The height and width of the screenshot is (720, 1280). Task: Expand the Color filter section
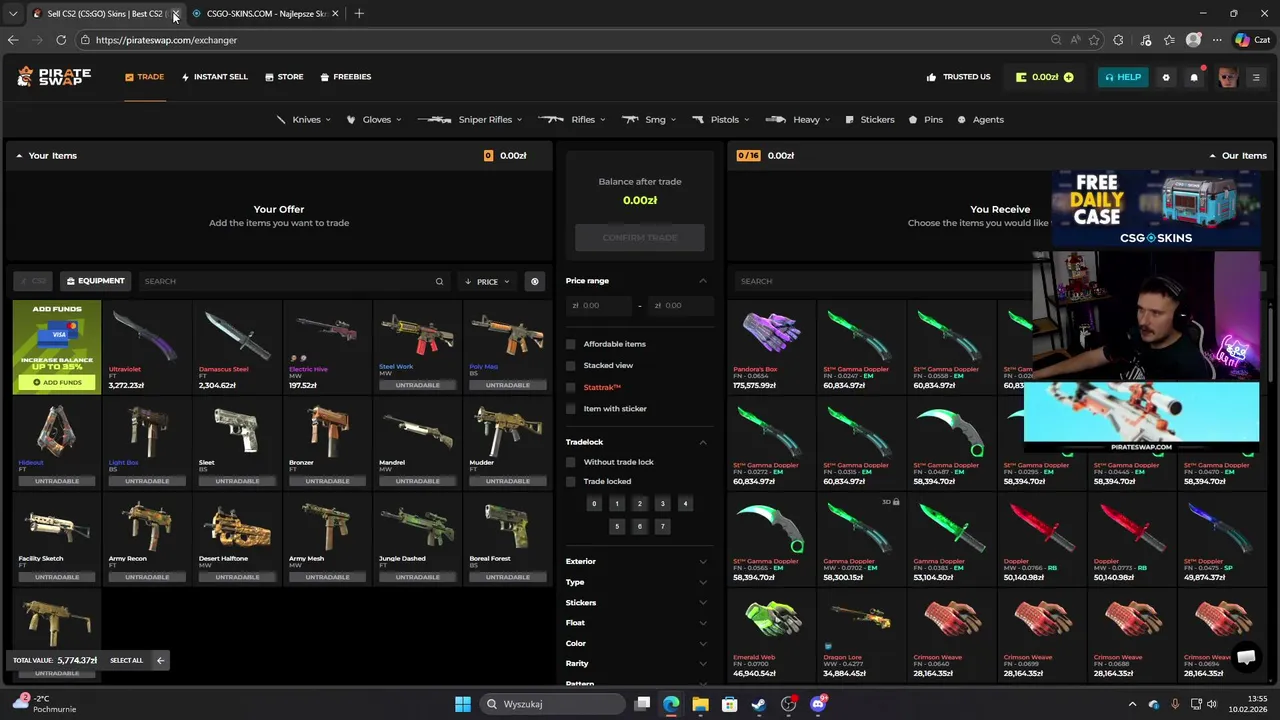click(x=639, y=643)
